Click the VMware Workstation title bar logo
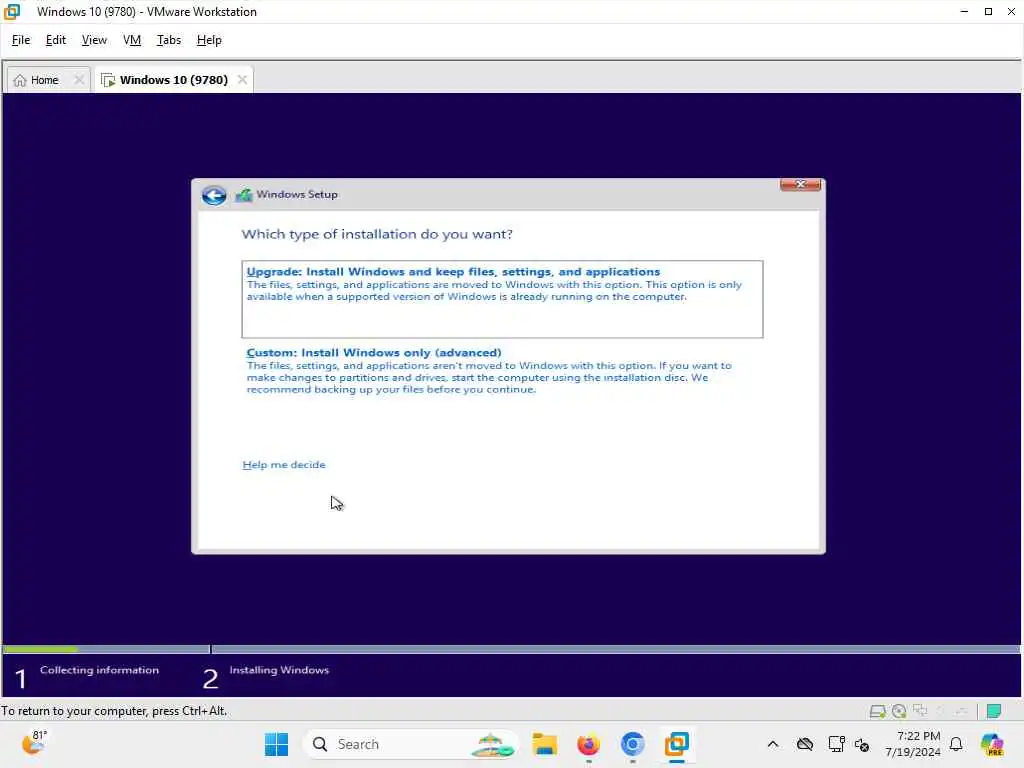This screenshot has height=768, width=1024. [12, 11]
